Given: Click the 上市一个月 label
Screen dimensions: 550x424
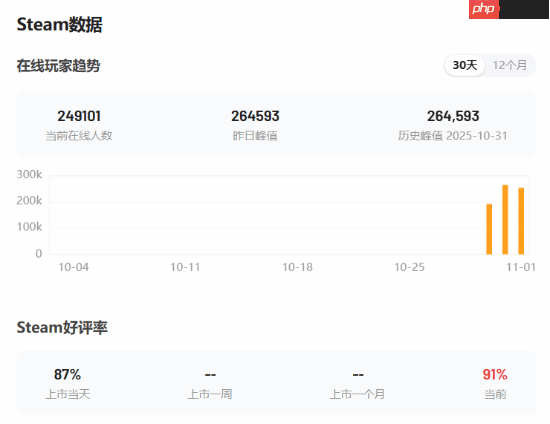Looking at the screenshot, I should click(357, 394).
